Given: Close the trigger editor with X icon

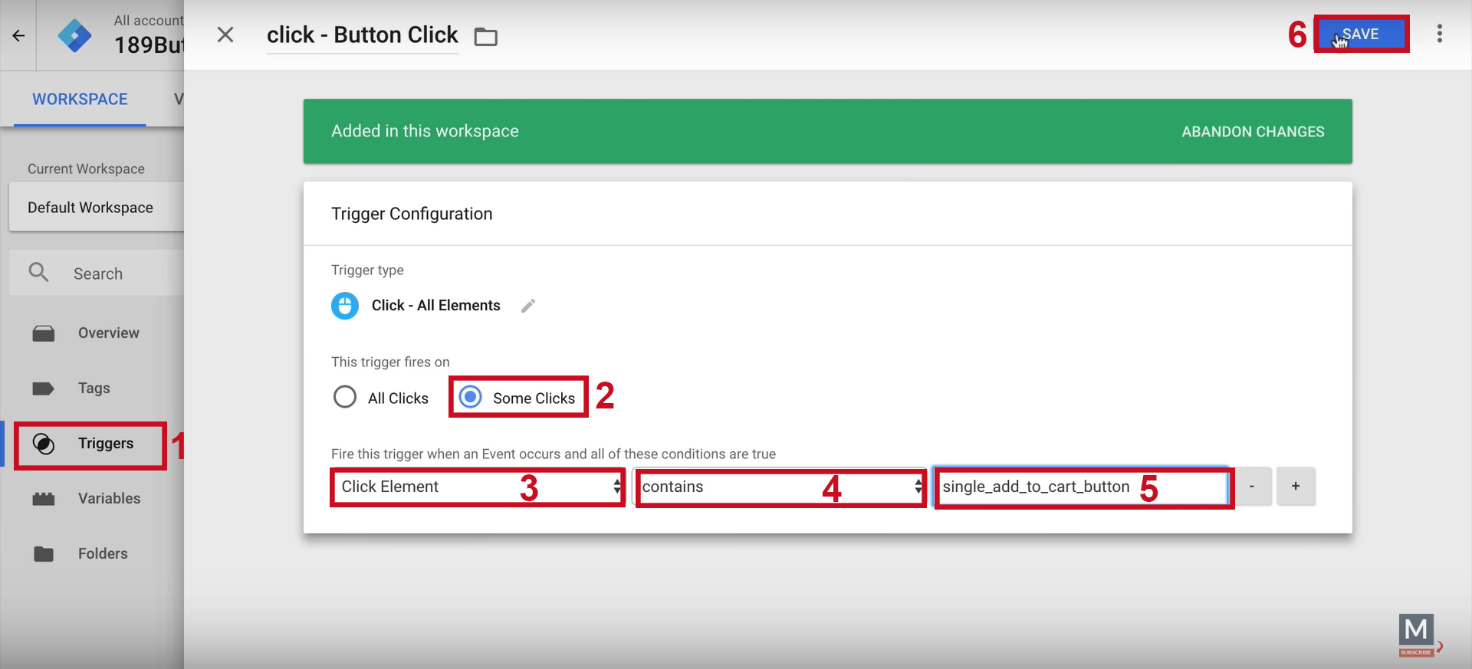Looking at the screenshot, I should pos(225,35).
